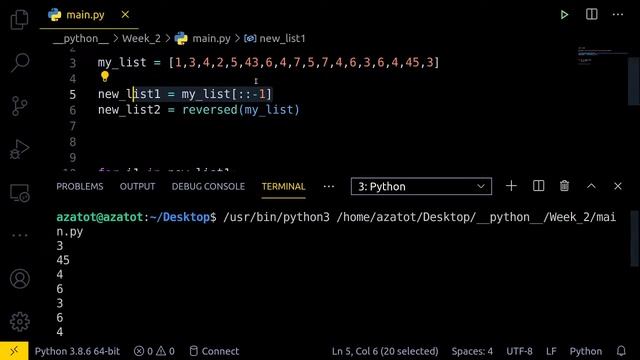Viewport: 640px width, 360px height.
Task: Open the Remote Explorer view
Action: point(19,193)
